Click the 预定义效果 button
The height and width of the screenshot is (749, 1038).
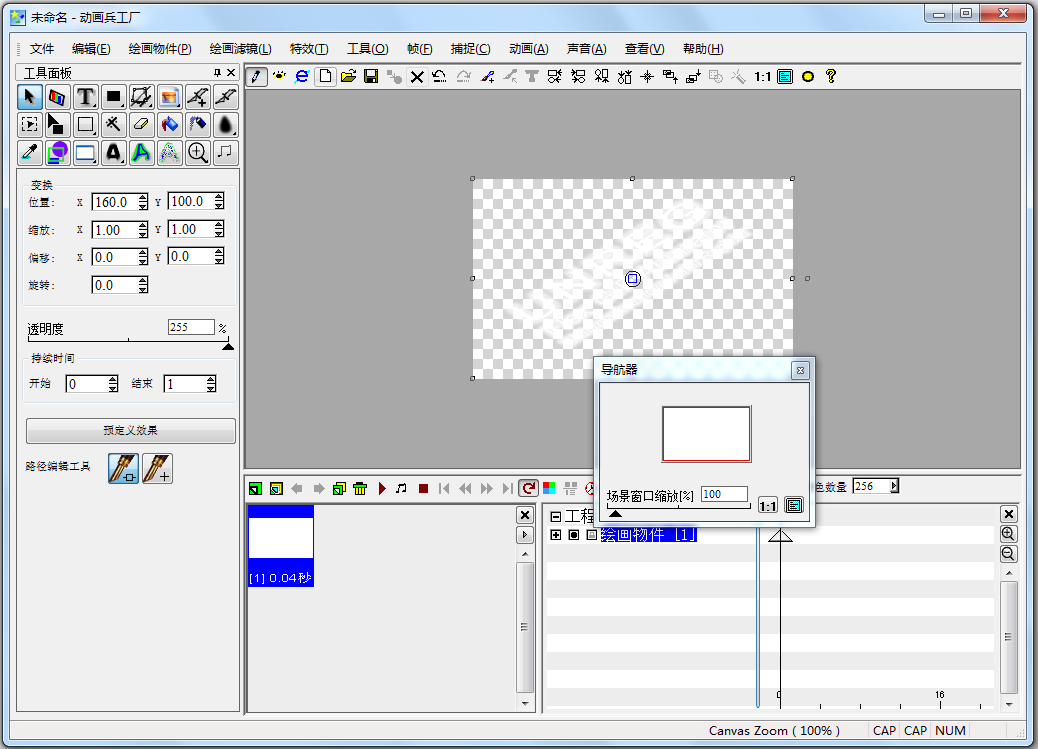(x=130, y=431)
